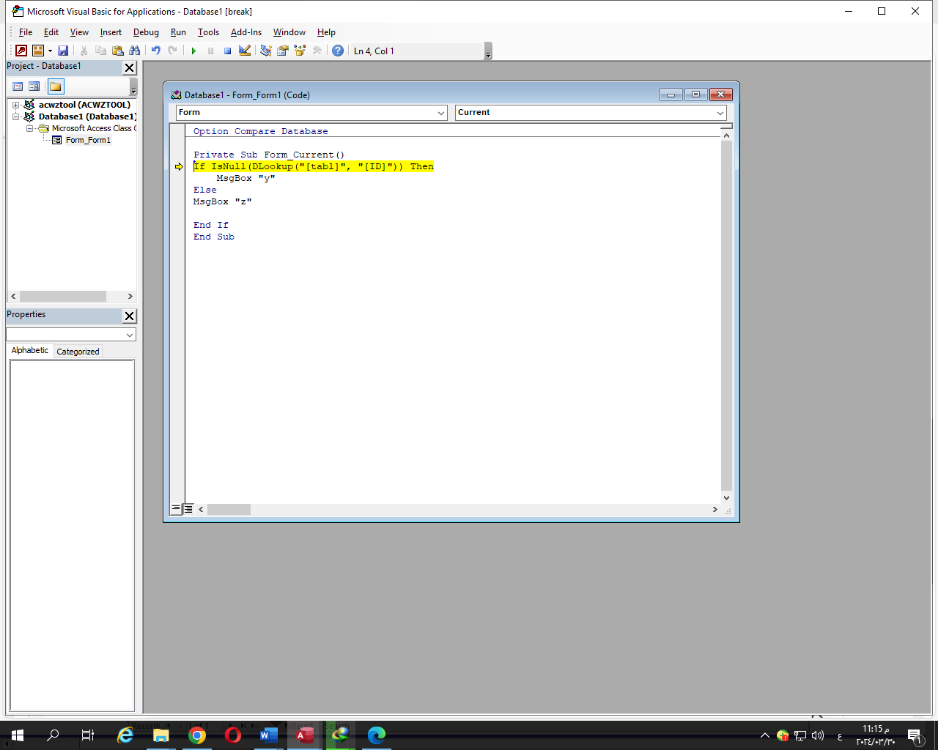
Task: Select Form_Form1 in the project tree
Action: [88, 140]
